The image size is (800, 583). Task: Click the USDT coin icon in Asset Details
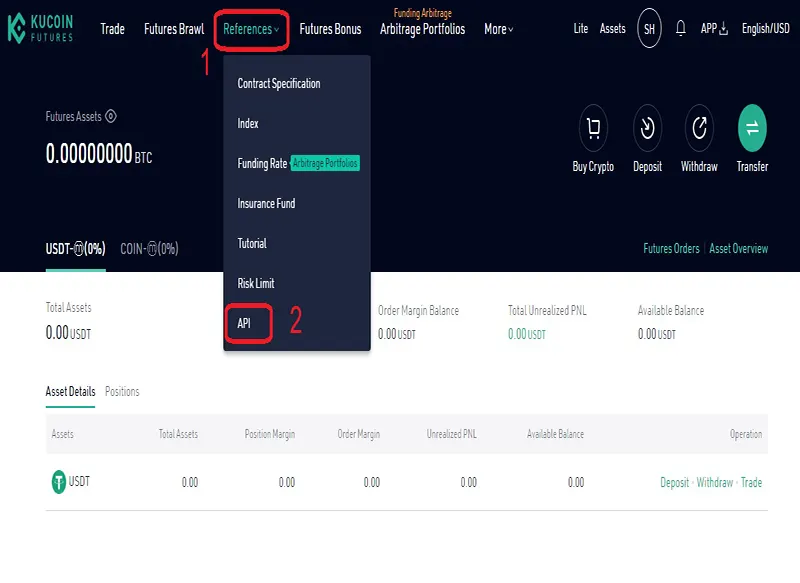pyautogui.click(x=60, y=481)
